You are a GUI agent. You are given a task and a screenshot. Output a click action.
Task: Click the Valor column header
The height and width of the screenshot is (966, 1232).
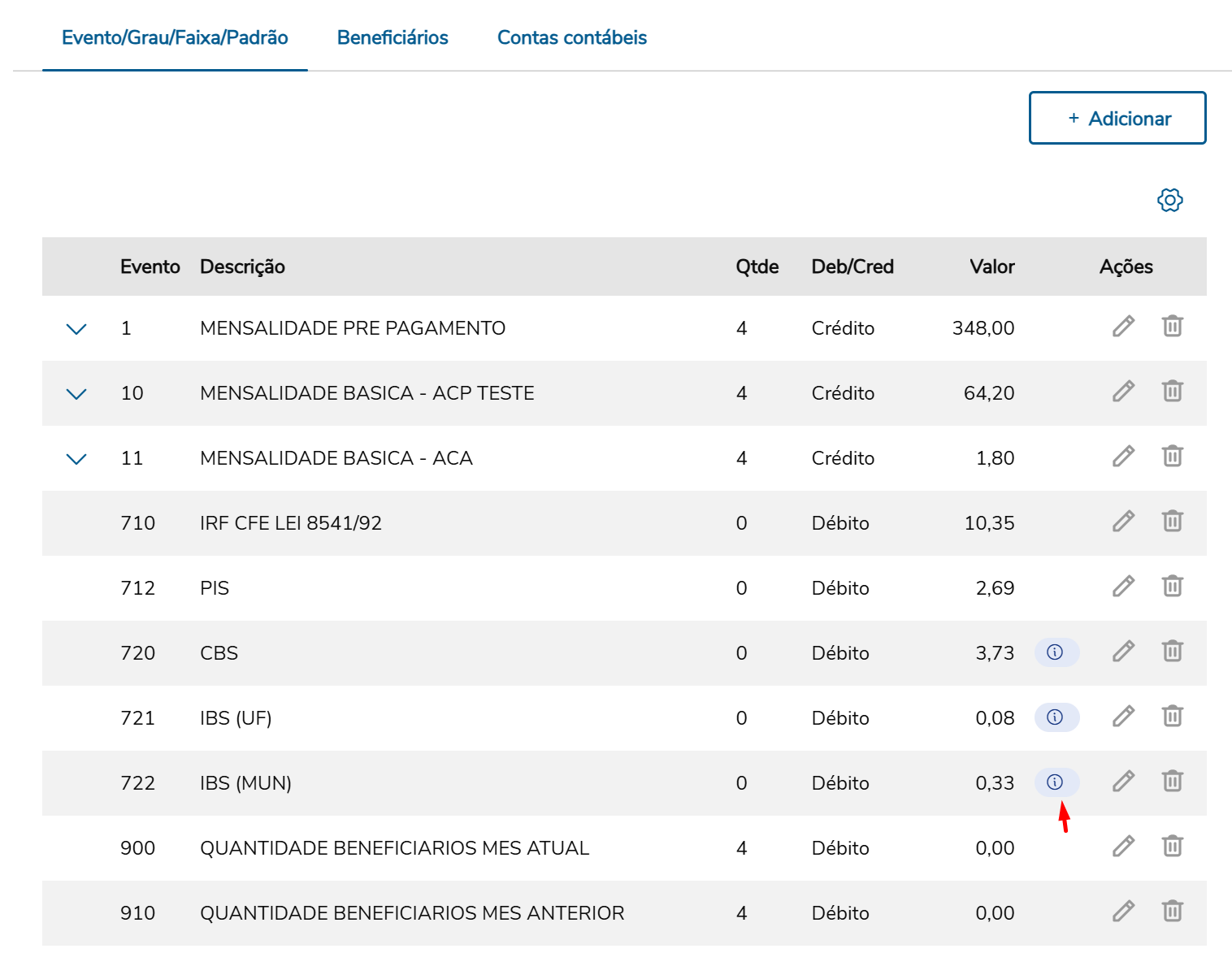991,266
